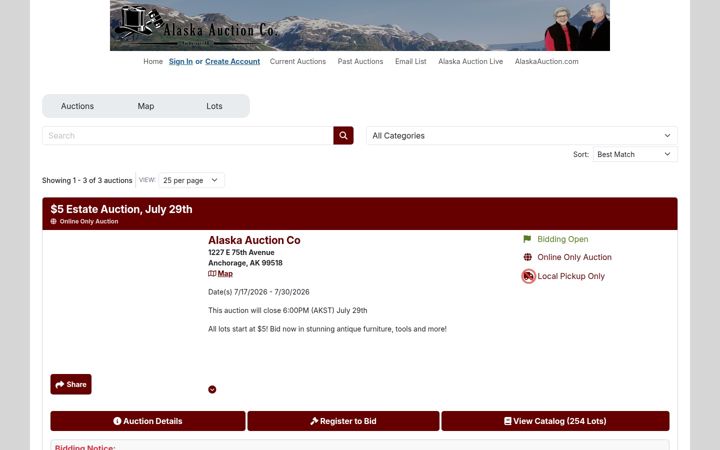The width and height of the screenshot is (720, 450).
Task: Switch to the Auctions tab
Action: (77, 106)
